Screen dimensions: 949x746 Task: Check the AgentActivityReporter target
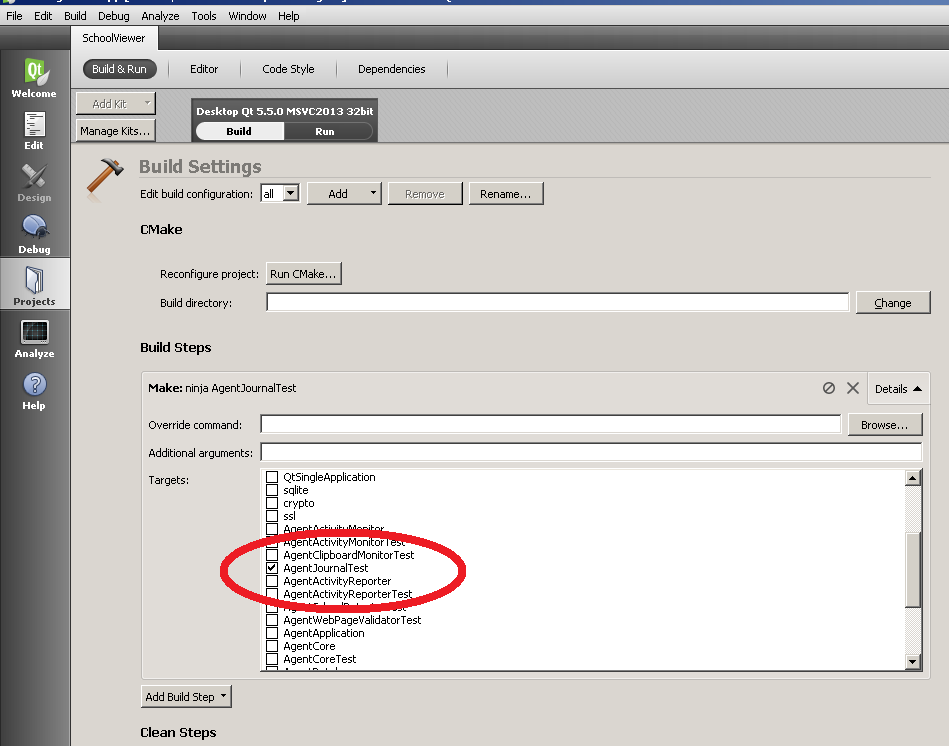[272, 581]
